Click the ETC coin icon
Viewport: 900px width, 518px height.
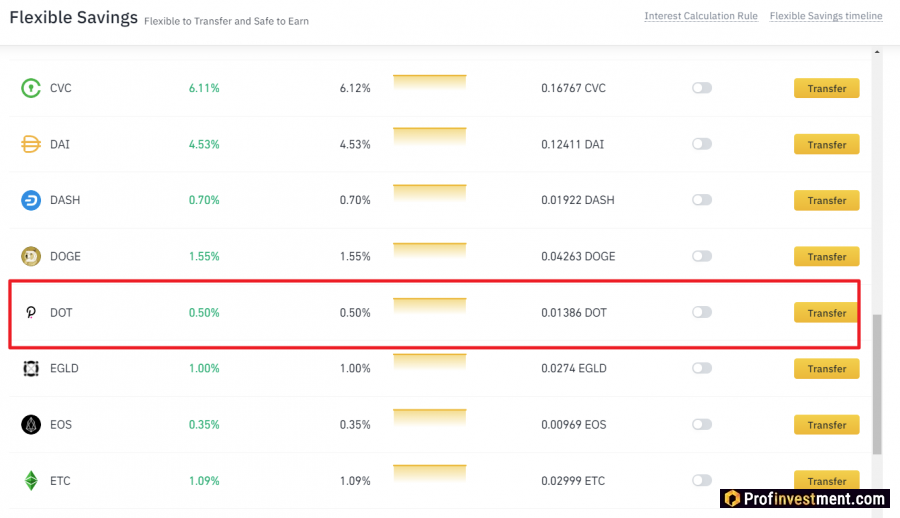point(31,481)
